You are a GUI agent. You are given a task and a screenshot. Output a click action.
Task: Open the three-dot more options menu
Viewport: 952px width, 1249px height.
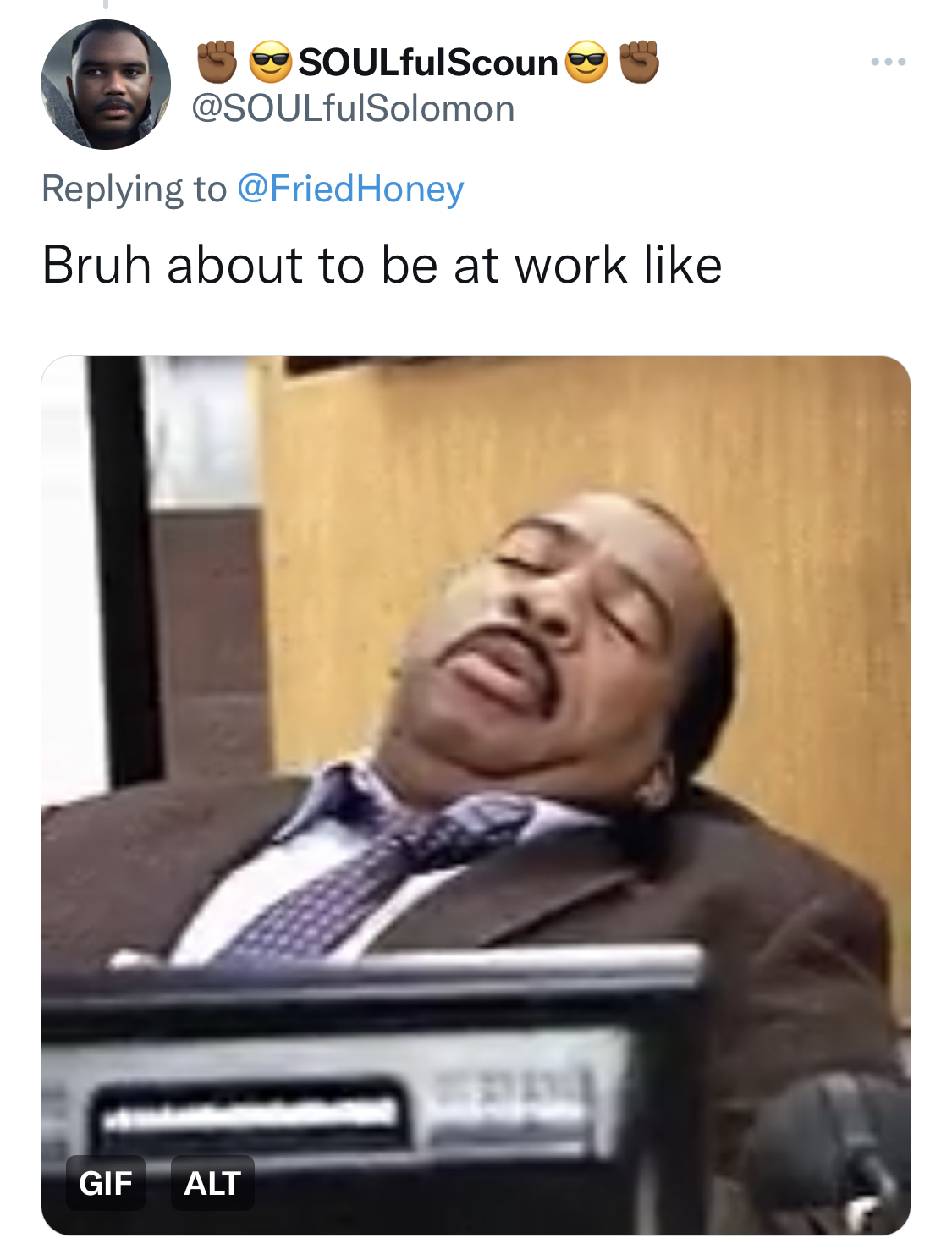(889, 62)
